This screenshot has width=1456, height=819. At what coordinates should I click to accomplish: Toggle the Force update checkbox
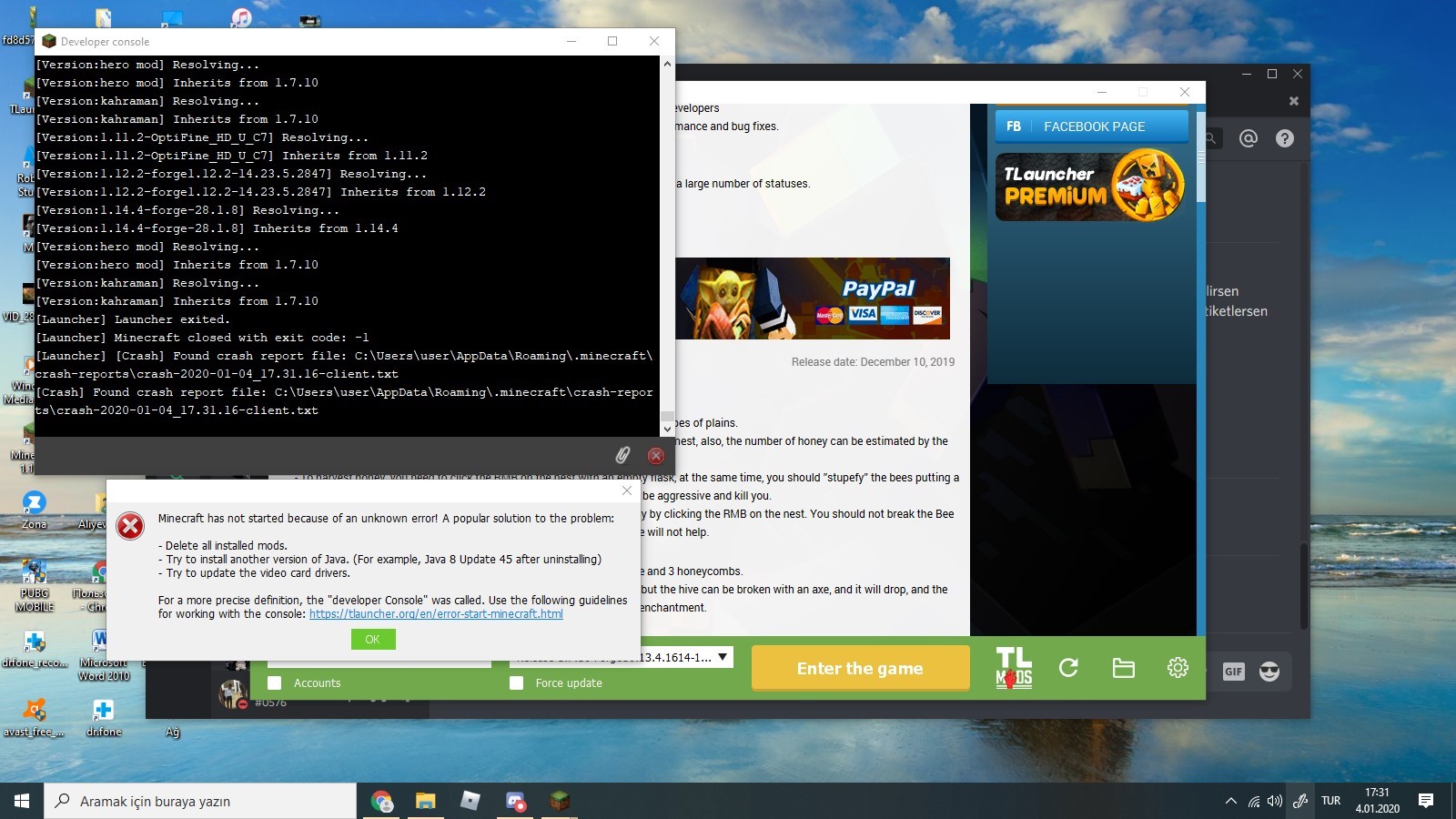pos(516,683)
